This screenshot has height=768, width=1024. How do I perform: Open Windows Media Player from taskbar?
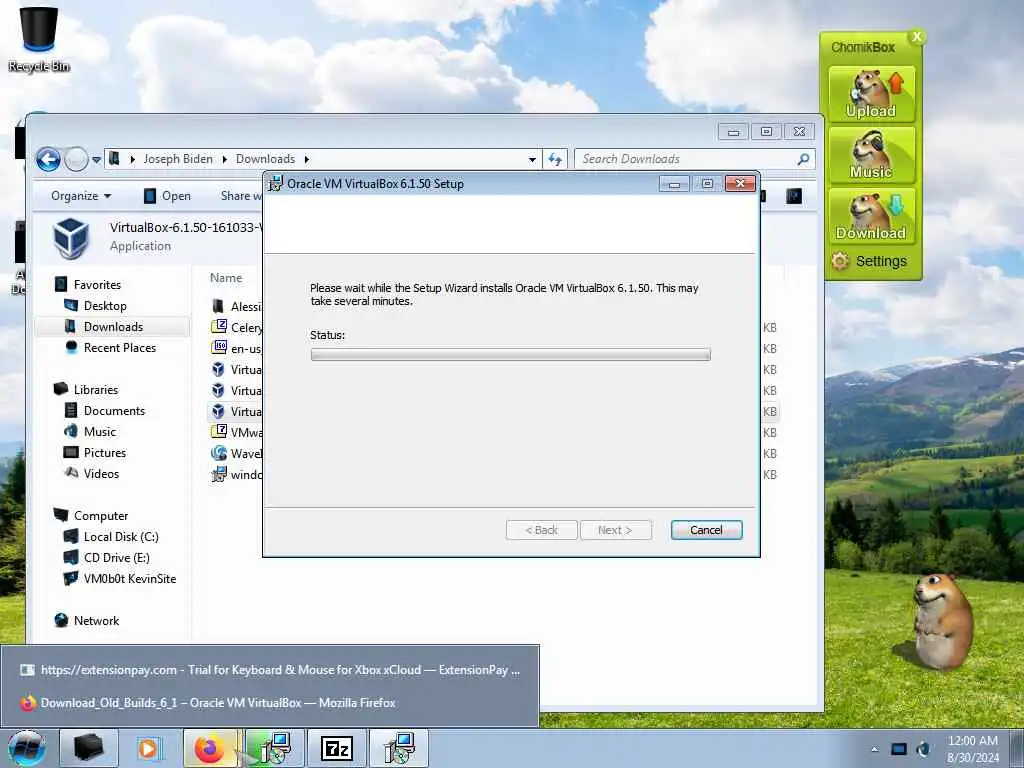pyautogui.click(x=150, y=748)
